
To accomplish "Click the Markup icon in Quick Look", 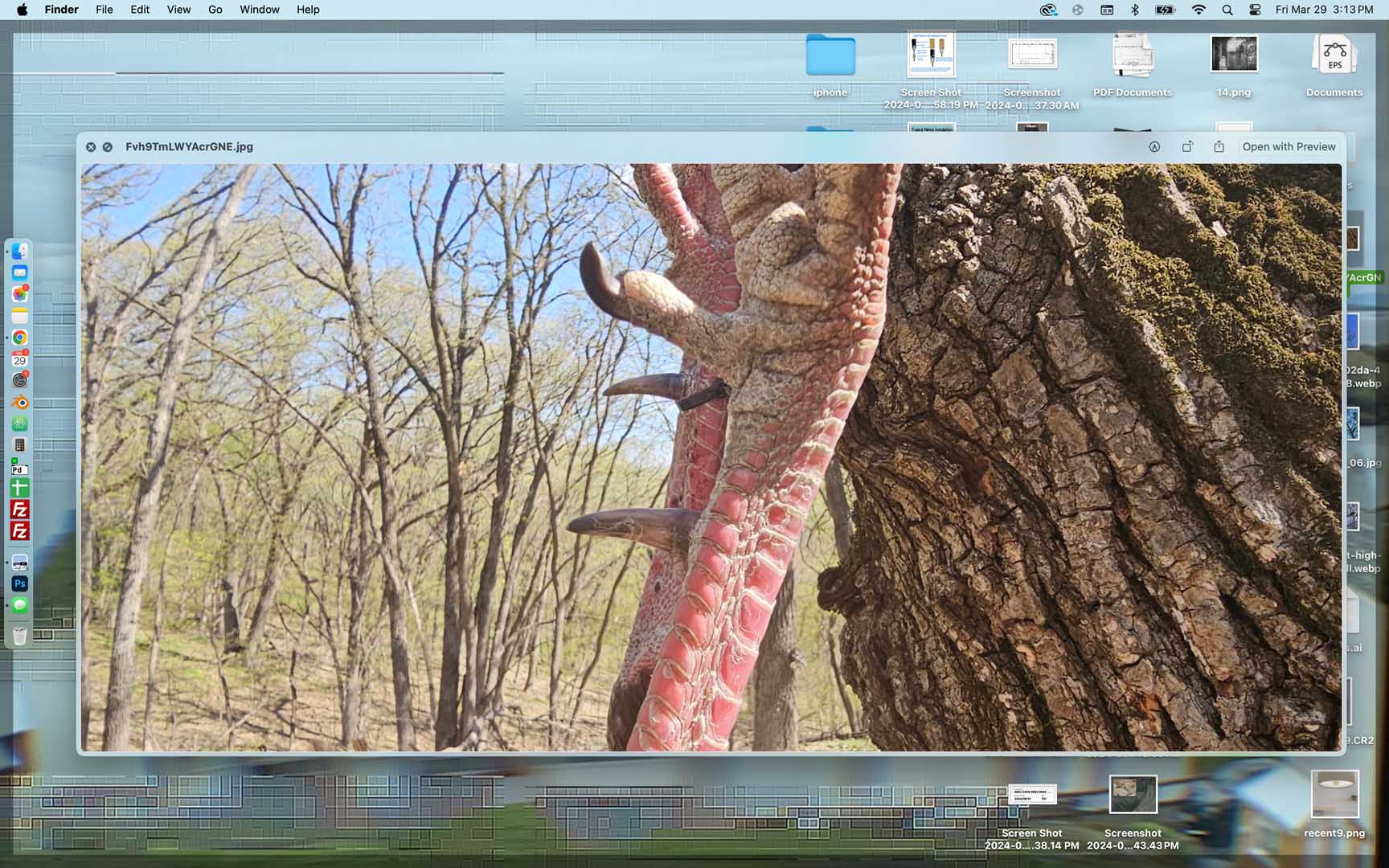I will click(x=1154, y=147).
